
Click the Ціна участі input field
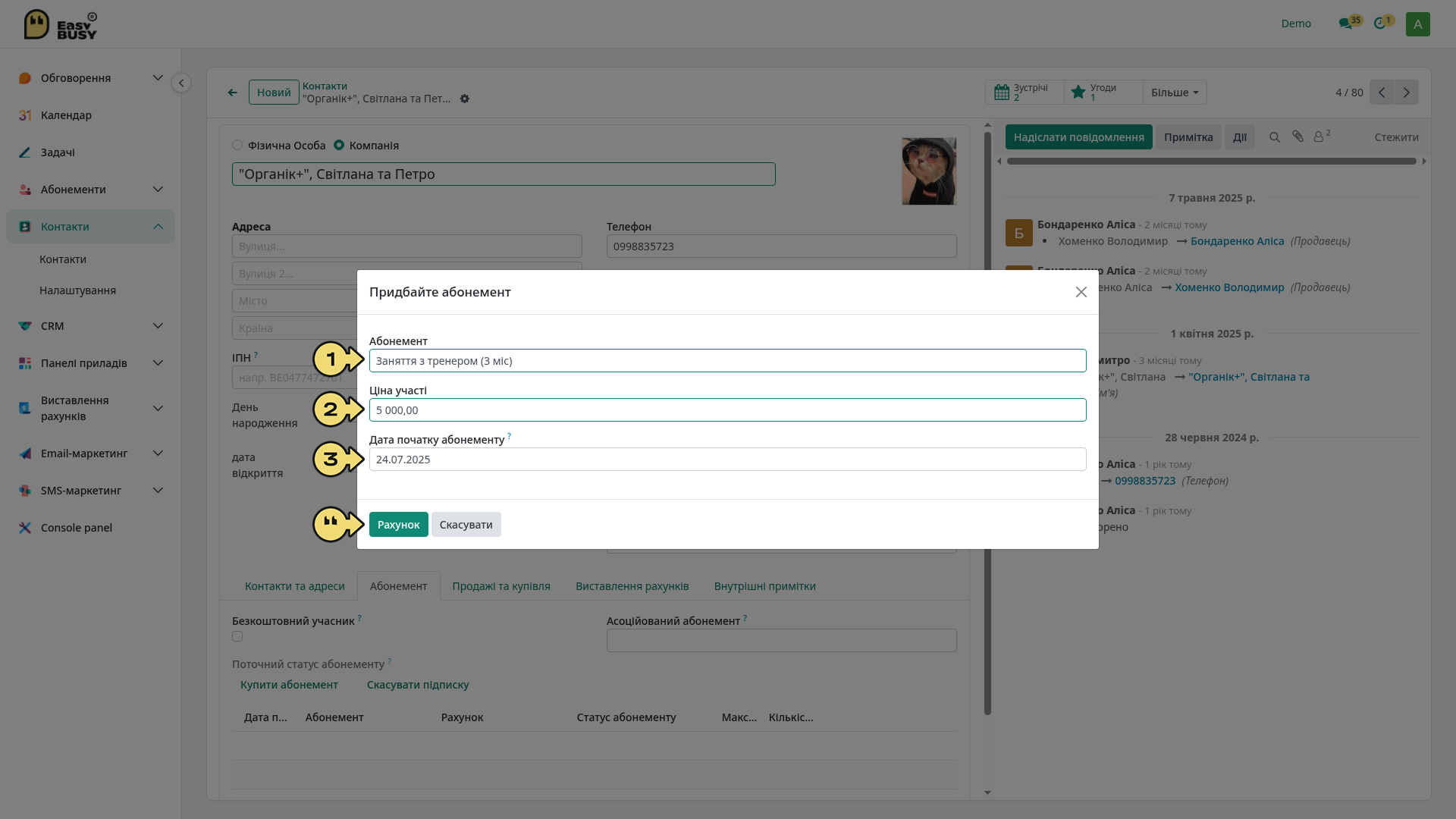pyautogui.click(x=727, y=410)
